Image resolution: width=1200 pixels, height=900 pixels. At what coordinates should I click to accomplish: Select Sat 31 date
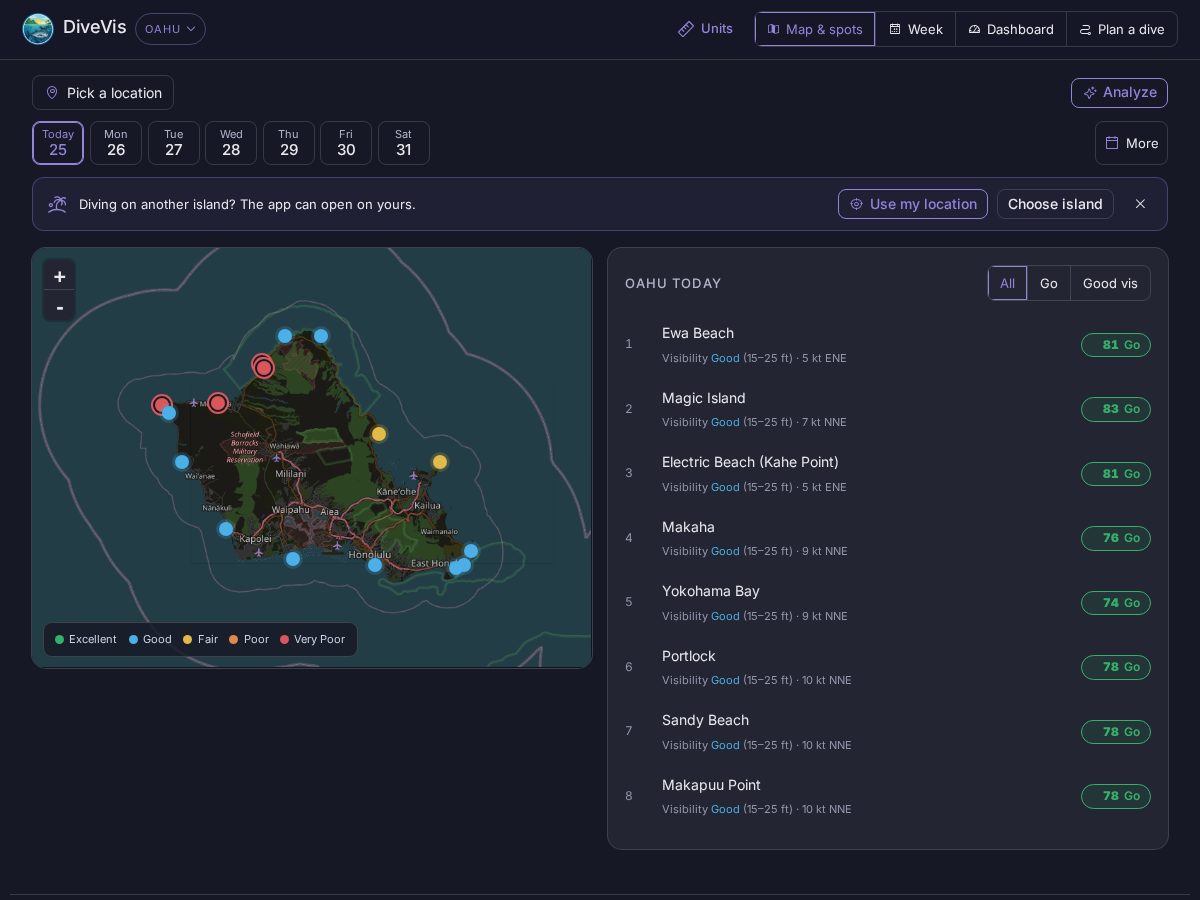(x=404, y=143)
